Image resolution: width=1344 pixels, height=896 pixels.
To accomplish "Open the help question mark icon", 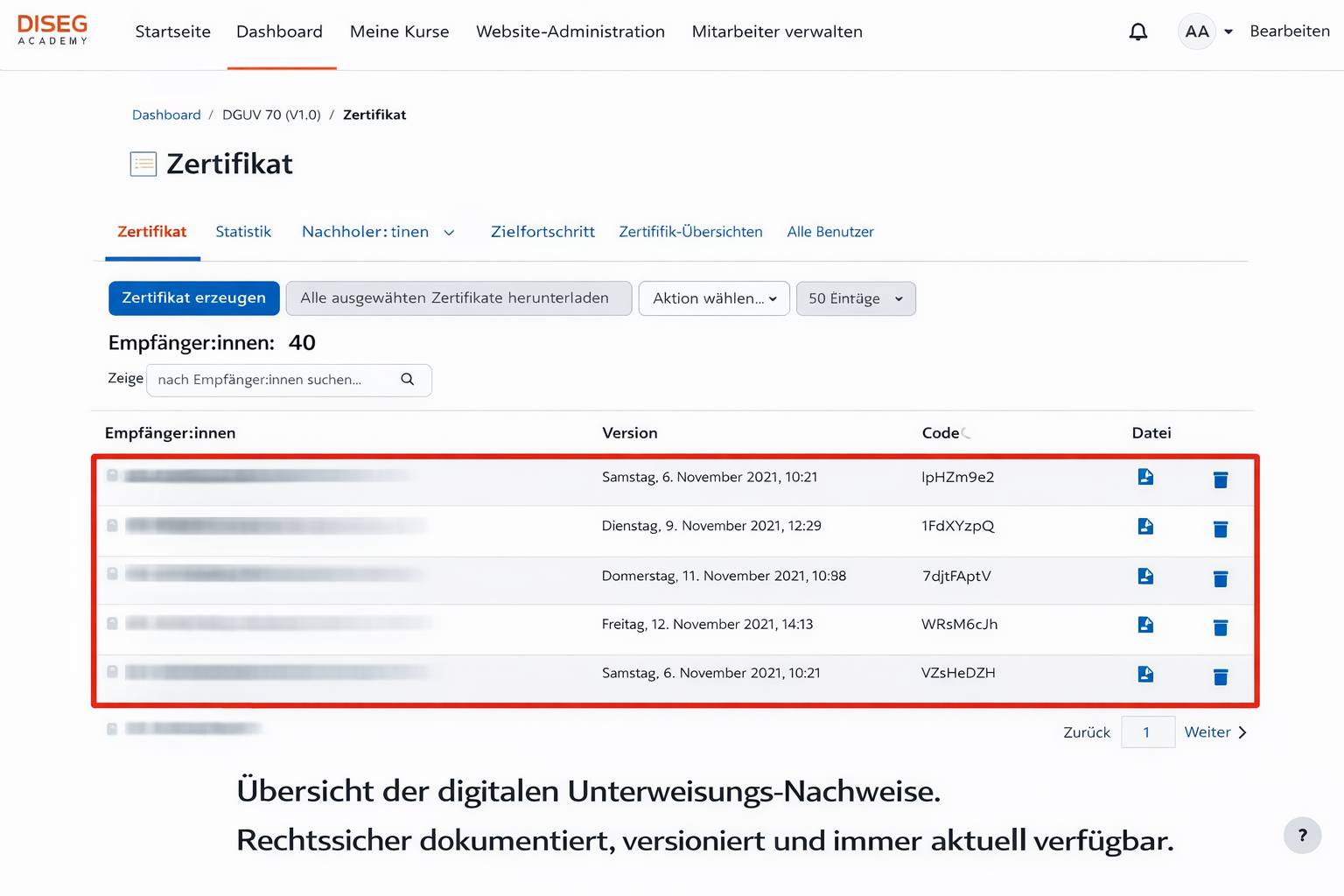I will (1302, 836).
